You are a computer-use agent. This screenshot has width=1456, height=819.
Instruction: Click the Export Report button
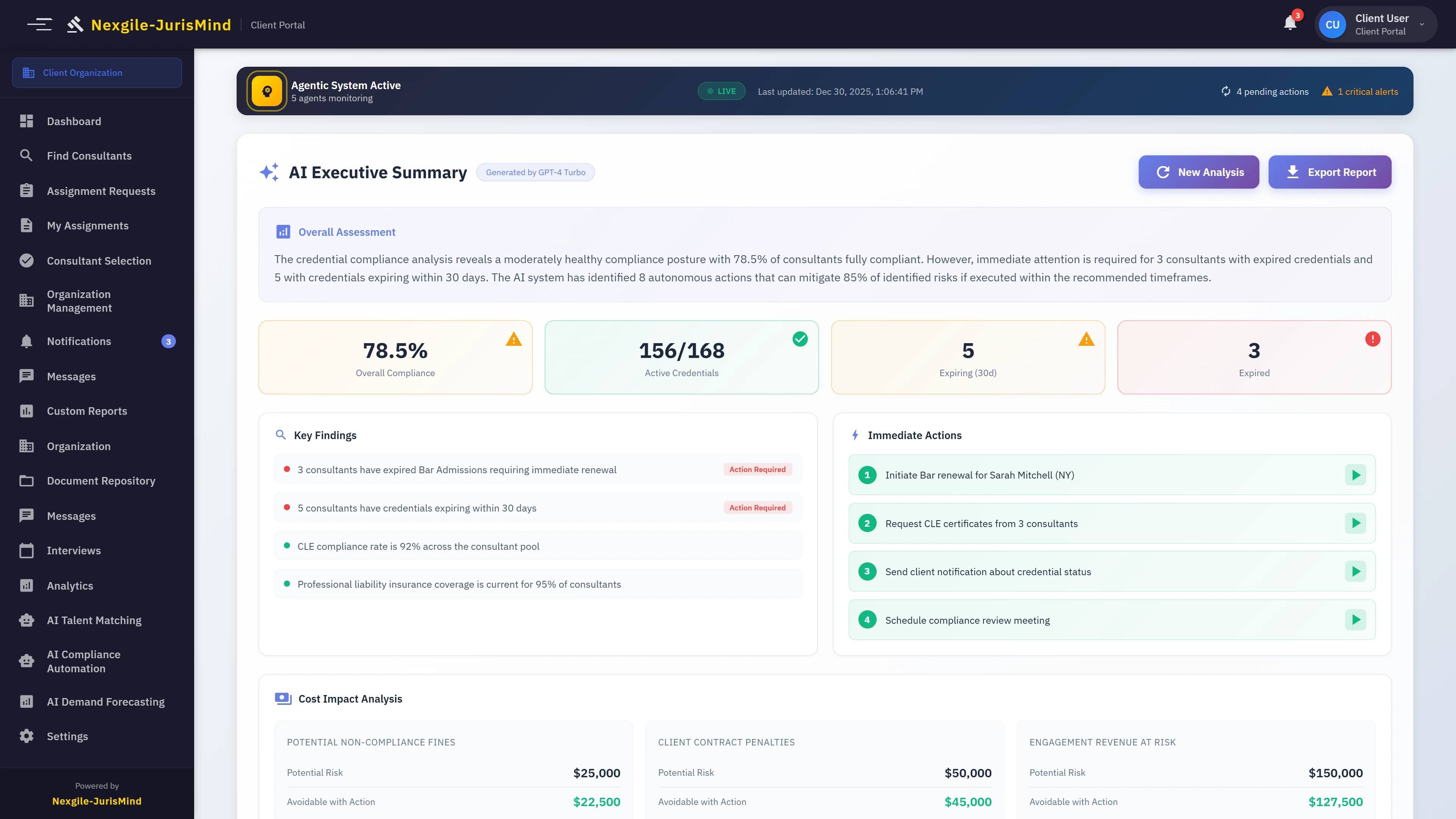pyautogui.click(x=1329, y=172)
